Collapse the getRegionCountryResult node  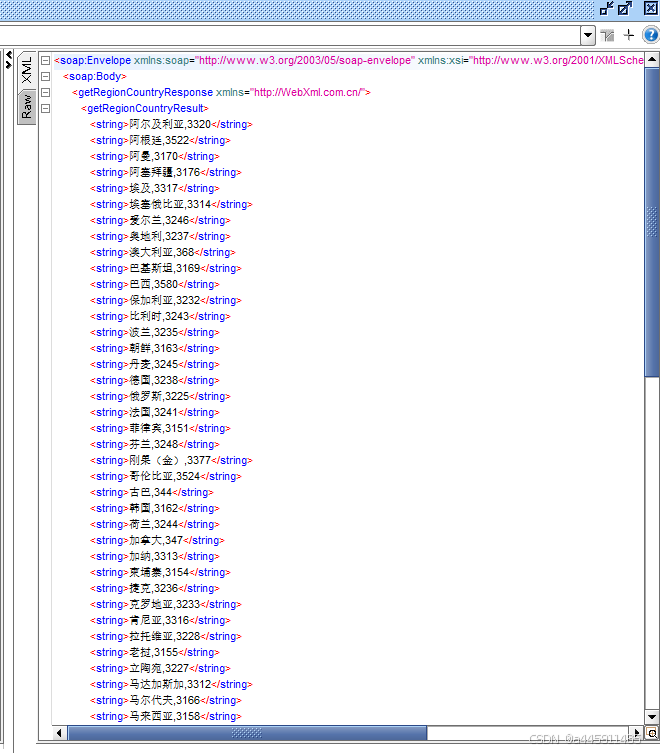[x=46, y=109]
